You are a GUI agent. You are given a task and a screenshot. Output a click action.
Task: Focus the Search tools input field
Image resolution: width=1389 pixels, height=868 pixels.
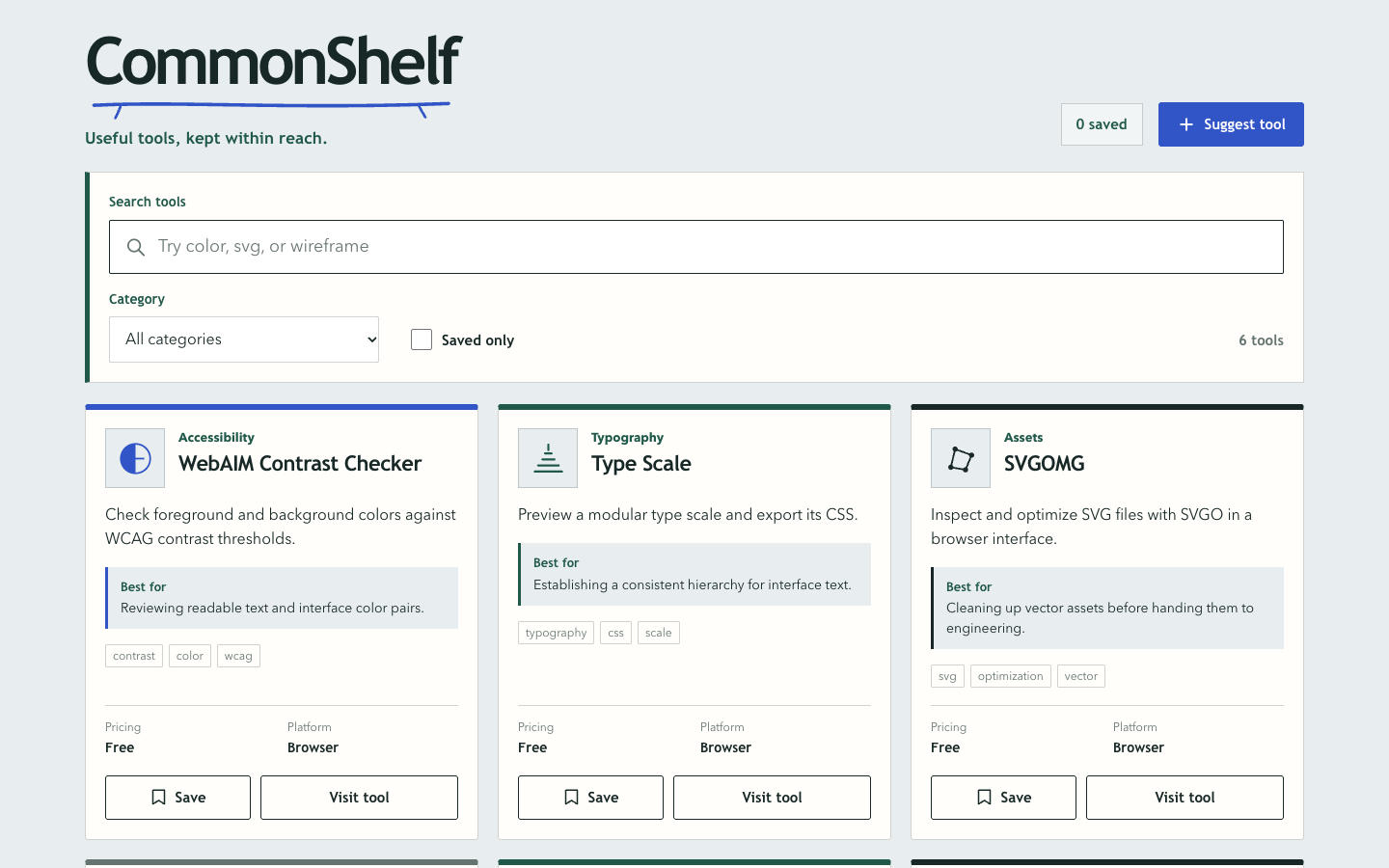click(x=696, y=247)
